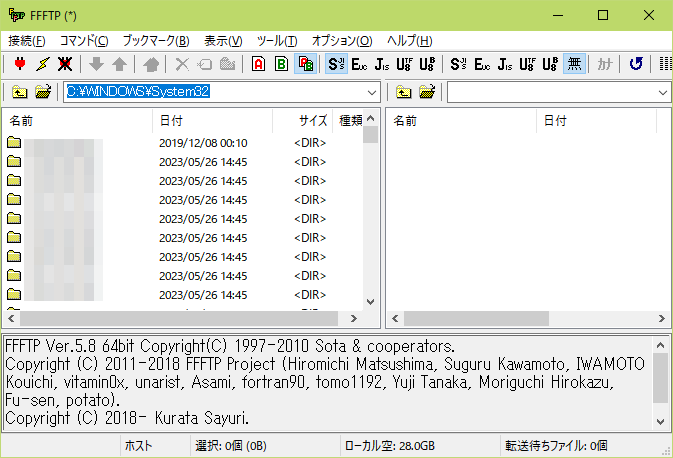Sort local list by サイズ column
This screenshot has width=673, height=458.
coord(303,121)
